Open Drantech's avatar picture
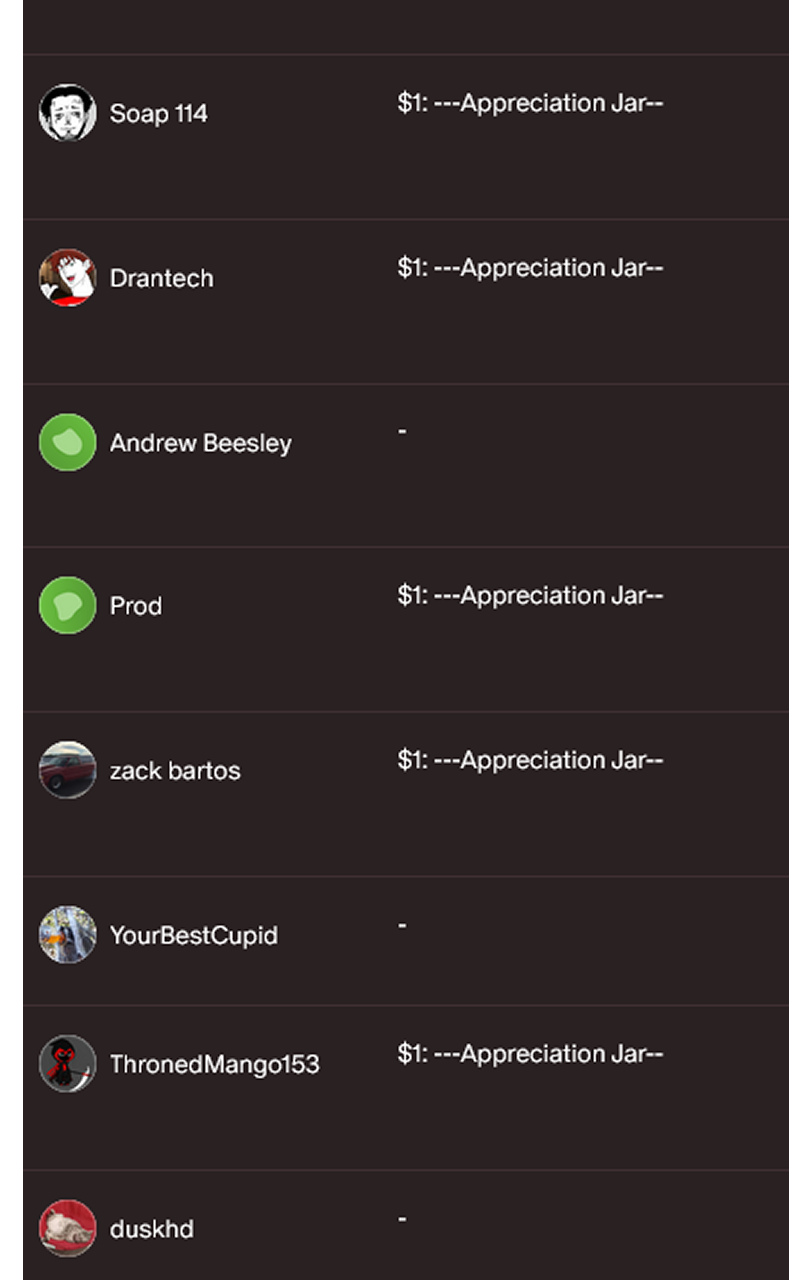The height and width of the screenshot is (1280, 800). 67,278
